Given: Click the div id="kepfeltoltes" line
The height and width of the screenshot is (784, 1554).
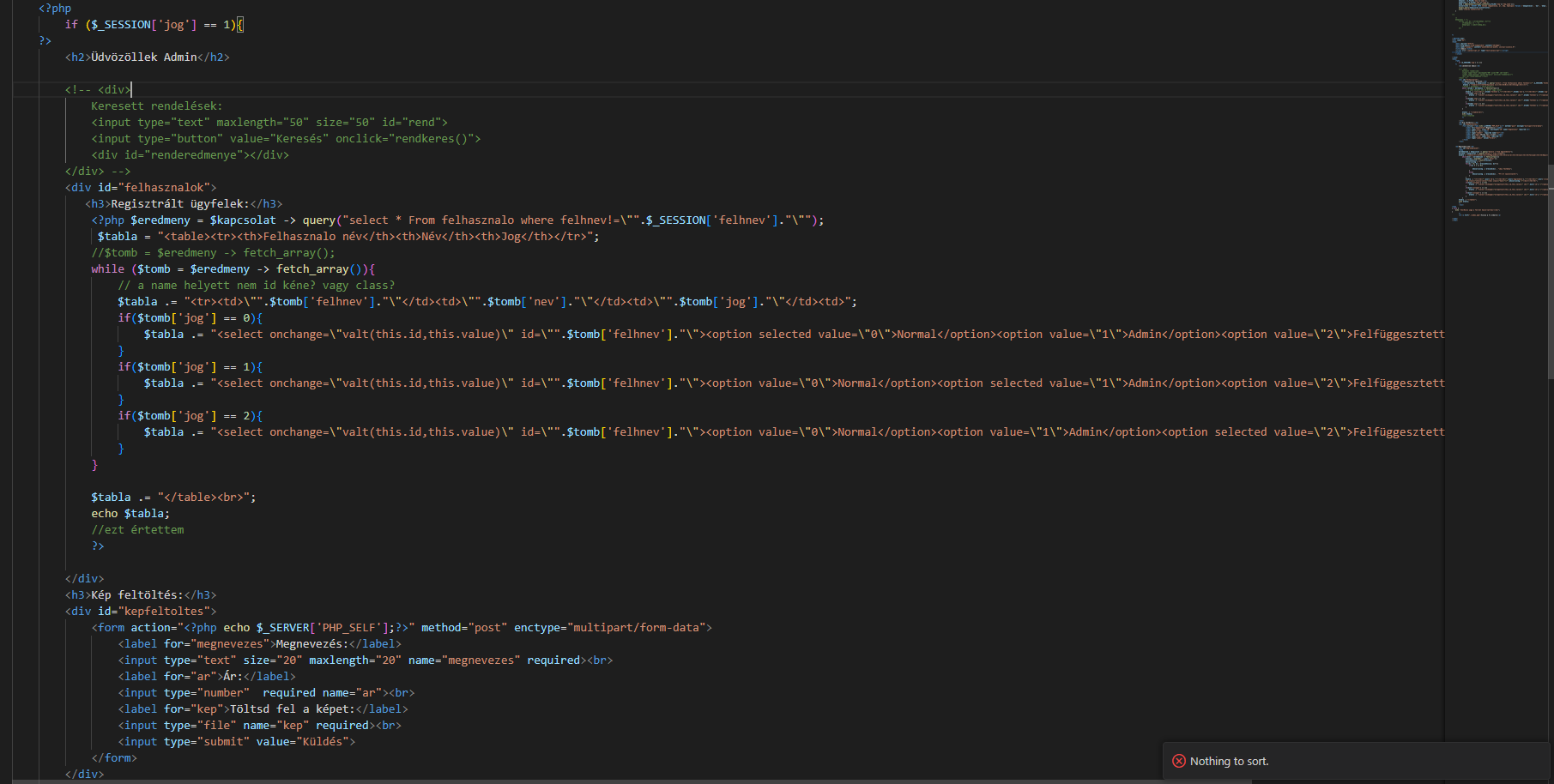Looking at the screenshot, I should [141, 612].
